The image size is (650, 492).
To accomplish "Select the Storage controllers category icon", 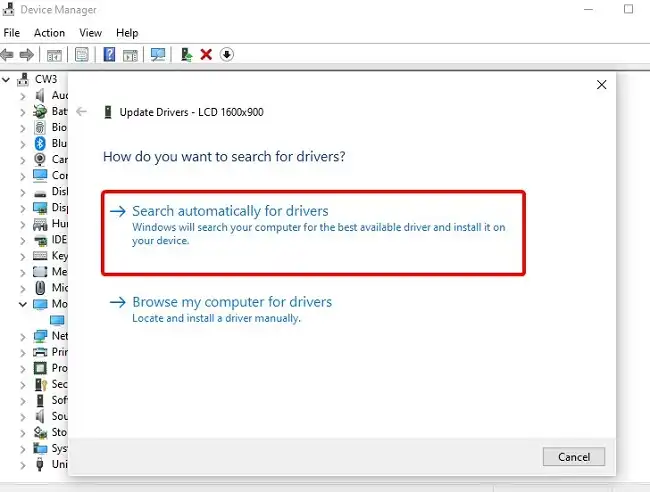I will 40,432.
